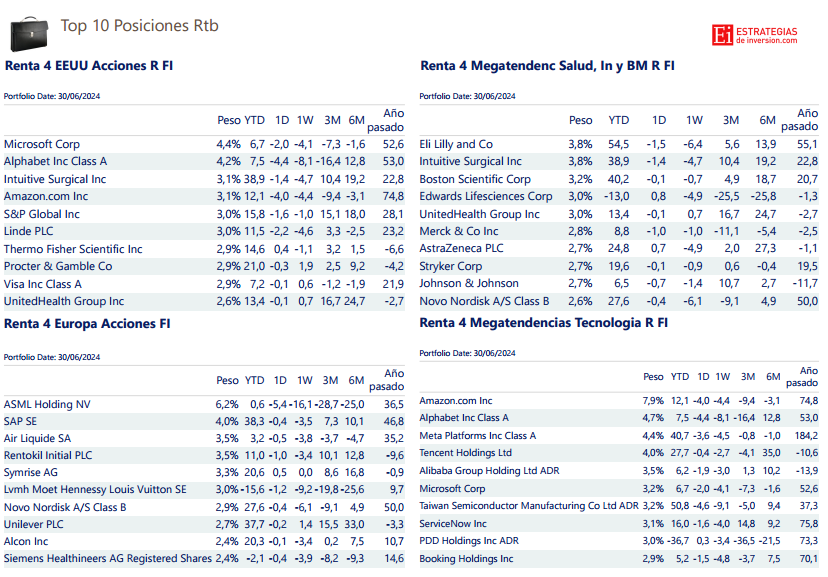
Task: Click the Estrategias de inversion logo
Action: point(754,35)
